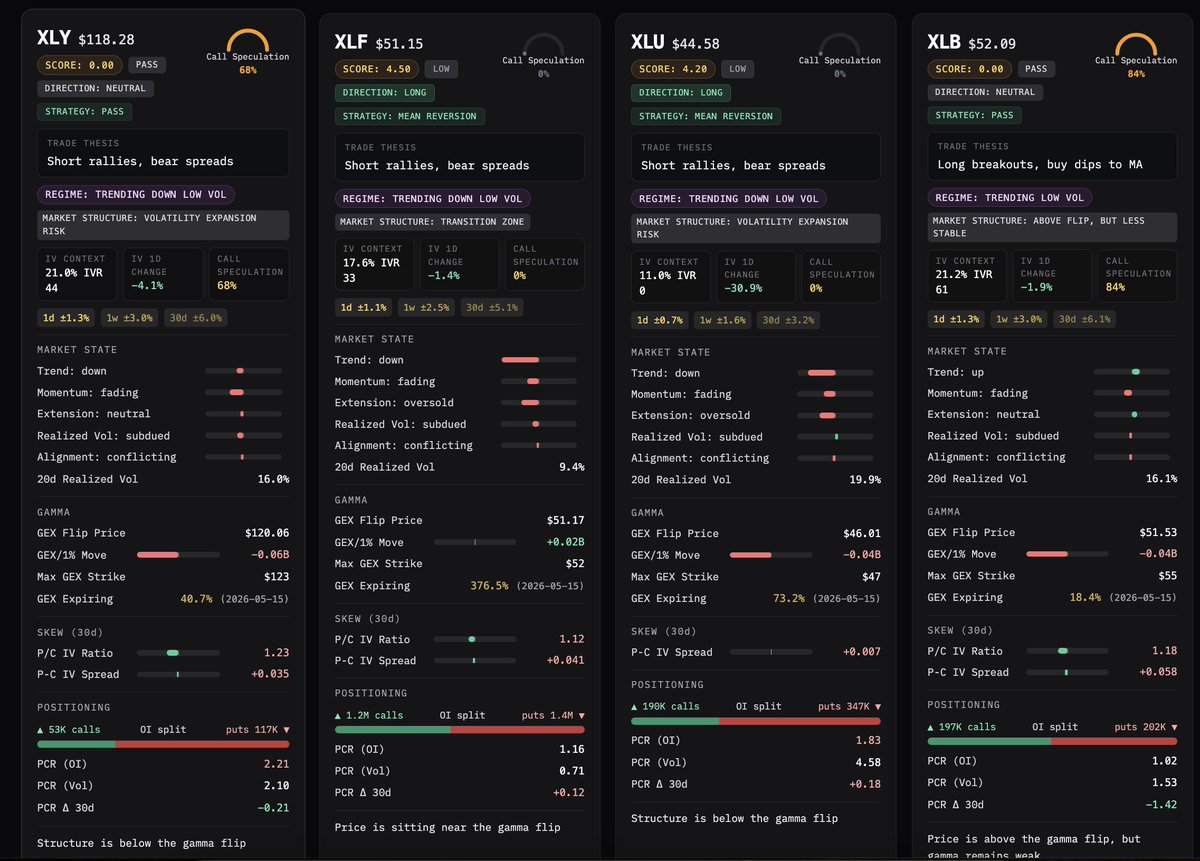Select XLF 1w ±2.5% range chip

pos(426,307)
